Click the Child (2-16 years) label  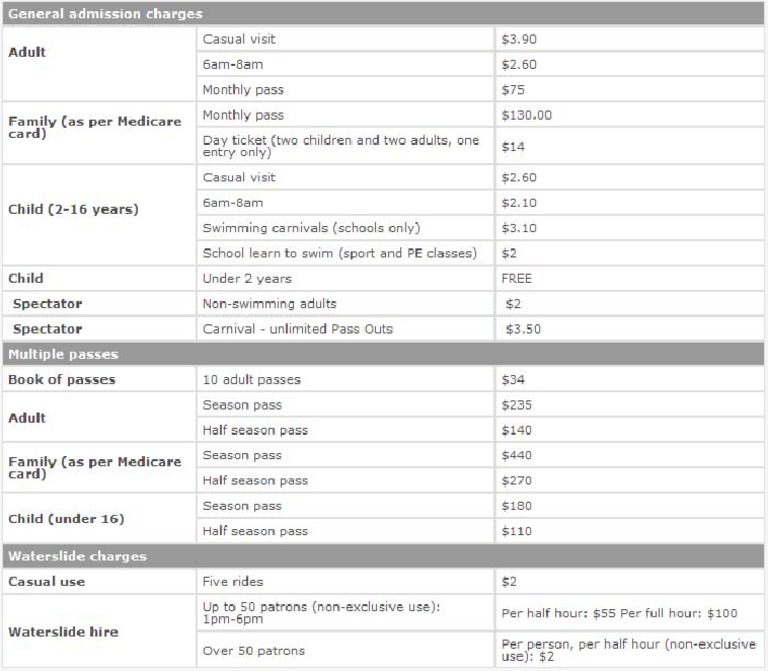pos(73,210)
